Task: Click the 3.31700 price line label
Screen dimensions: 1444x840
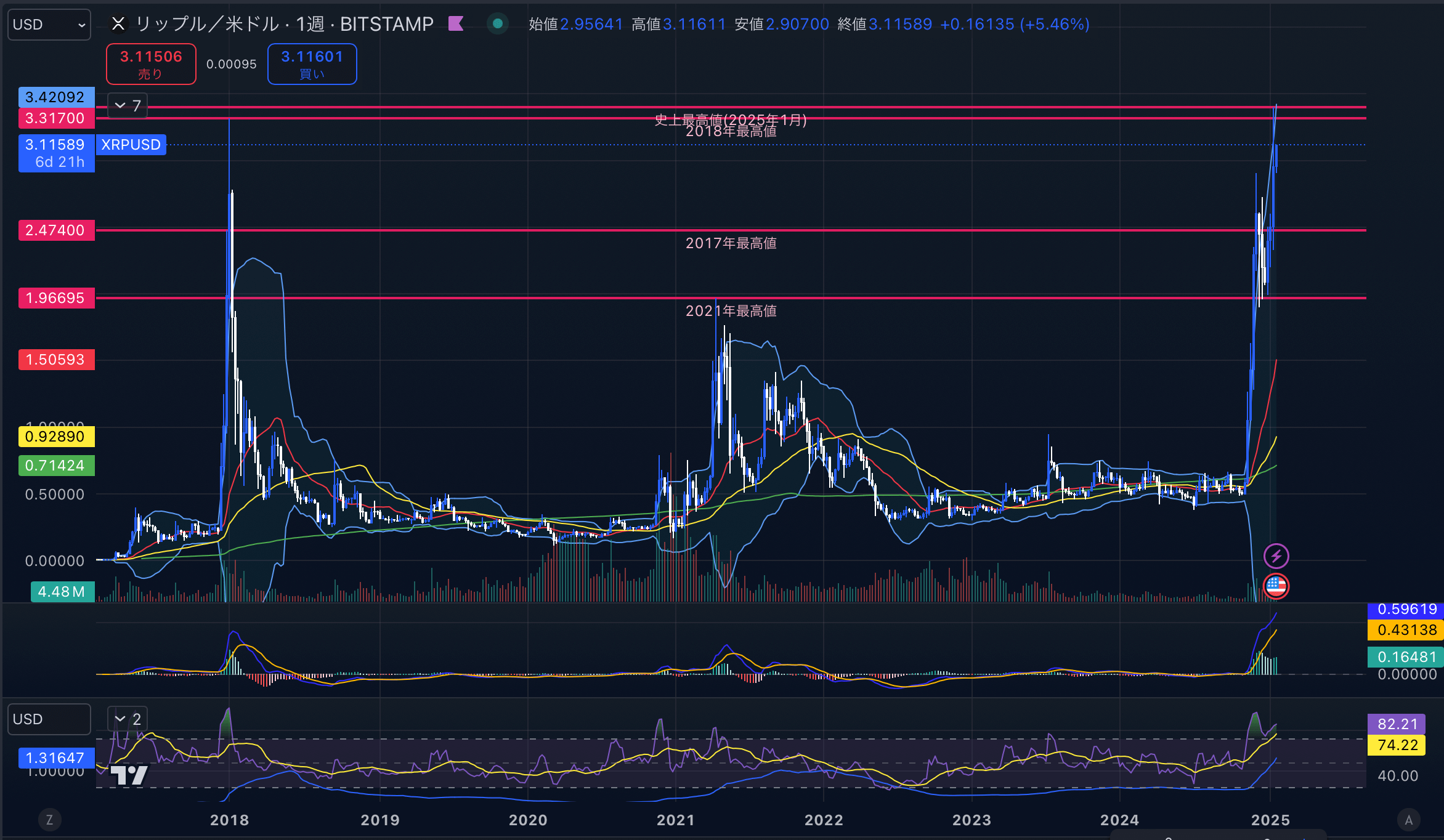Action: click(x=56, y=118)
